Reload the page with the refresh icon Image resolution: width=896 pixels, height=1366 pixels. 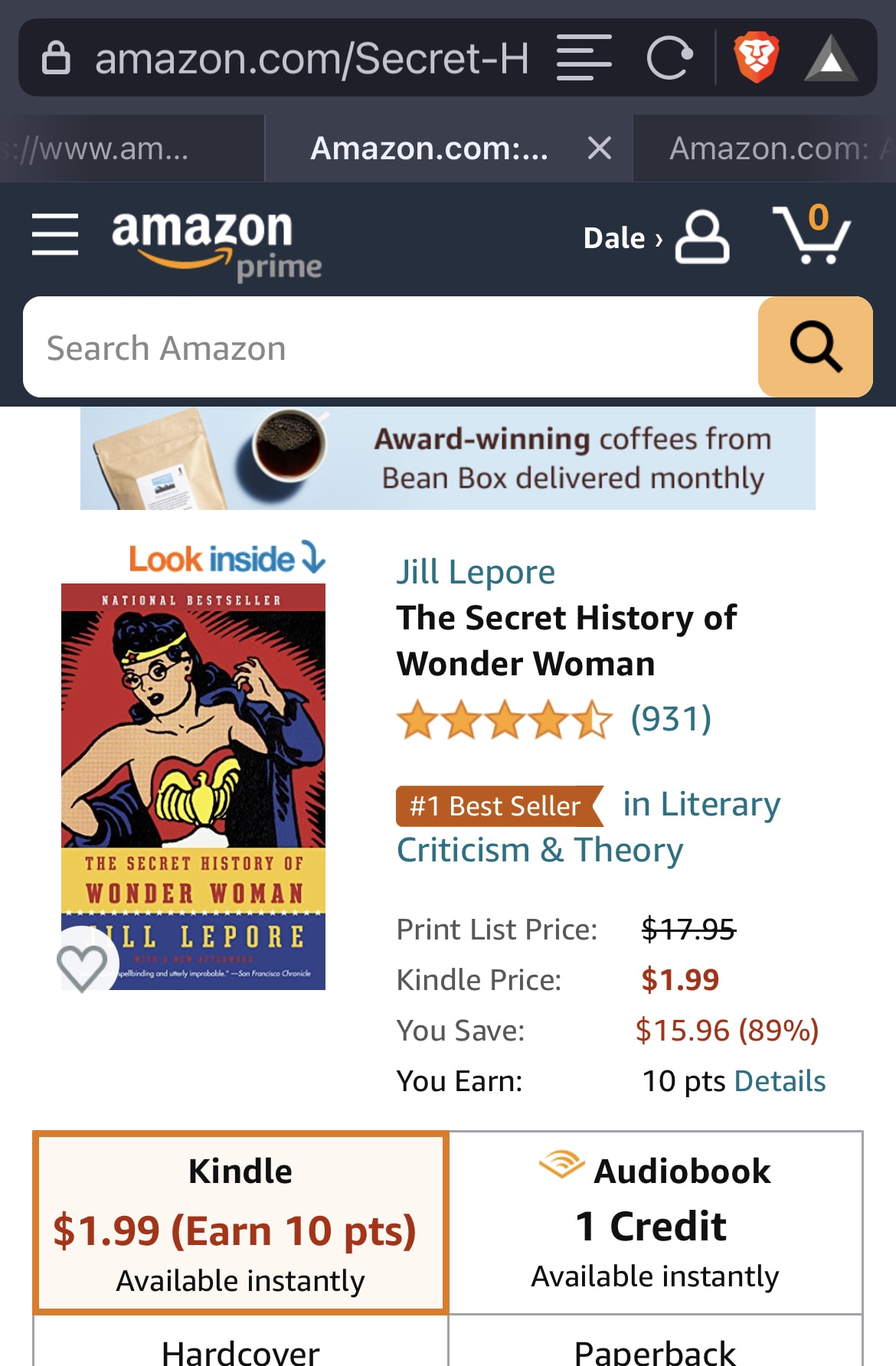coord(669,58)
